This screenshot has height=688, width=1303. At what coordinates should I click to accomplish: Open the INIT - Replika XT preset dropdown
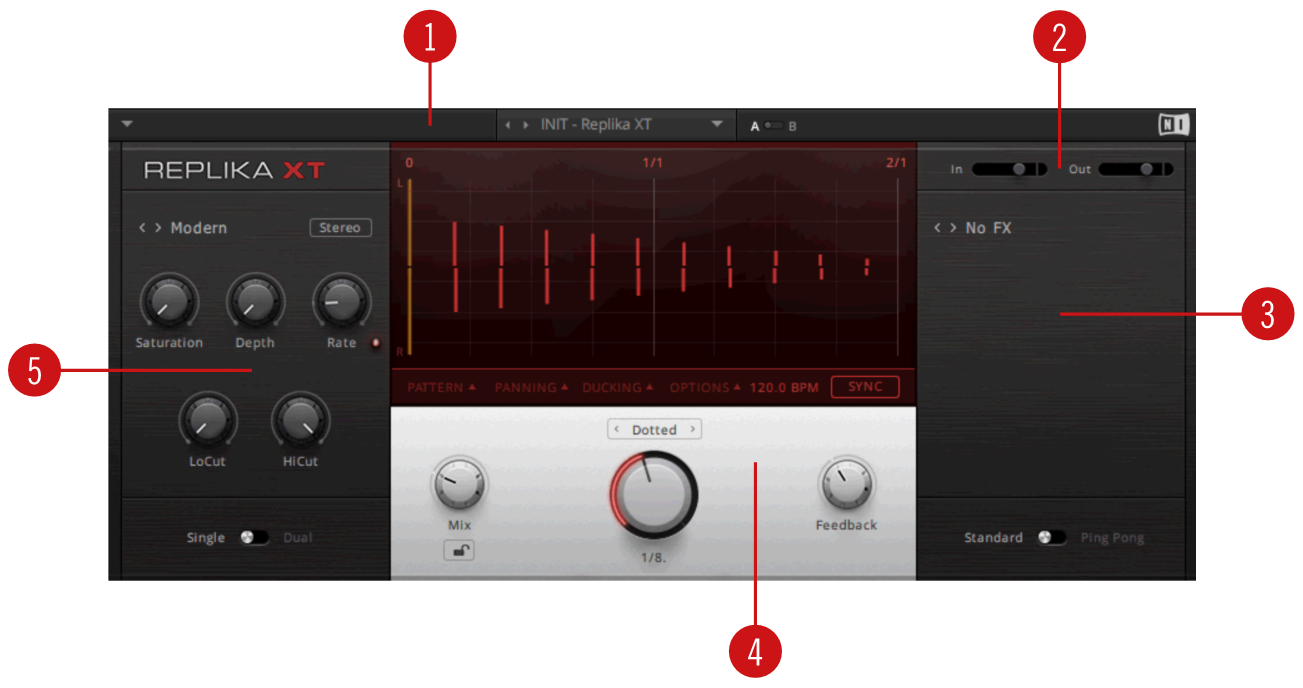[x=716, y=125]
